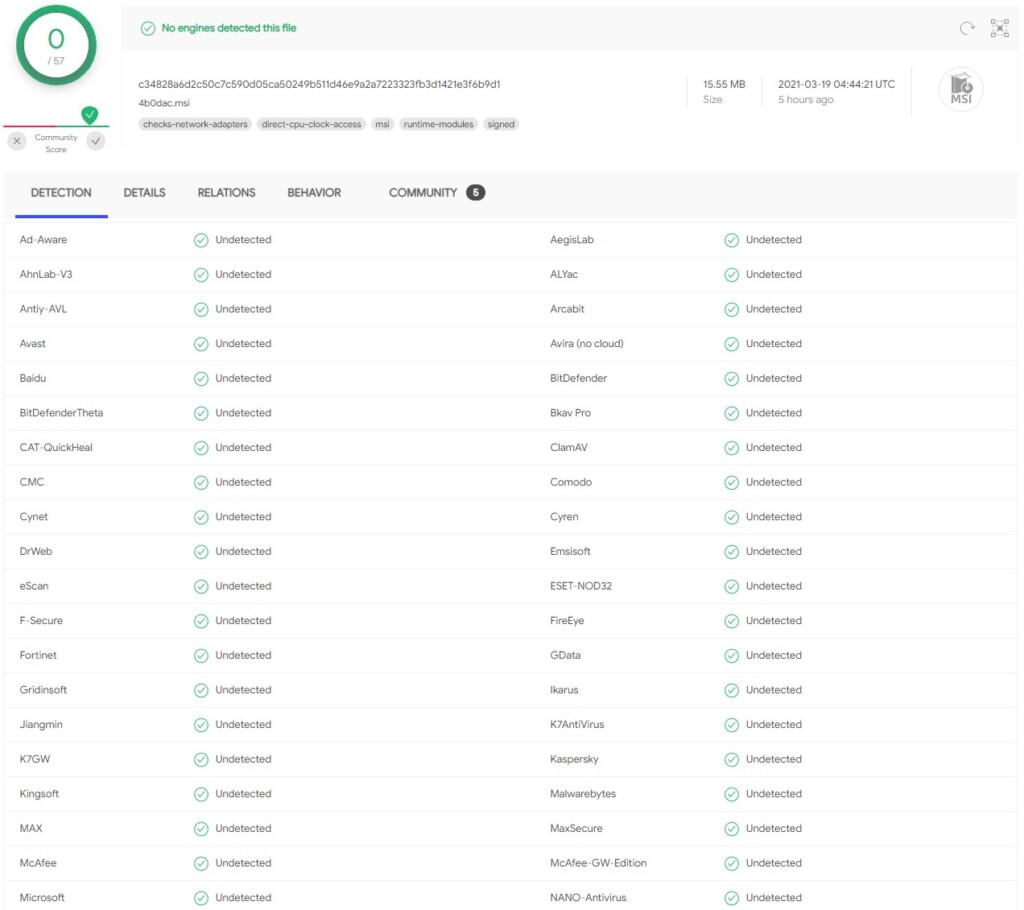The image size is (1024, 910).
Task: Click the checks-network-adapters tag
Action: pos(195,124)
